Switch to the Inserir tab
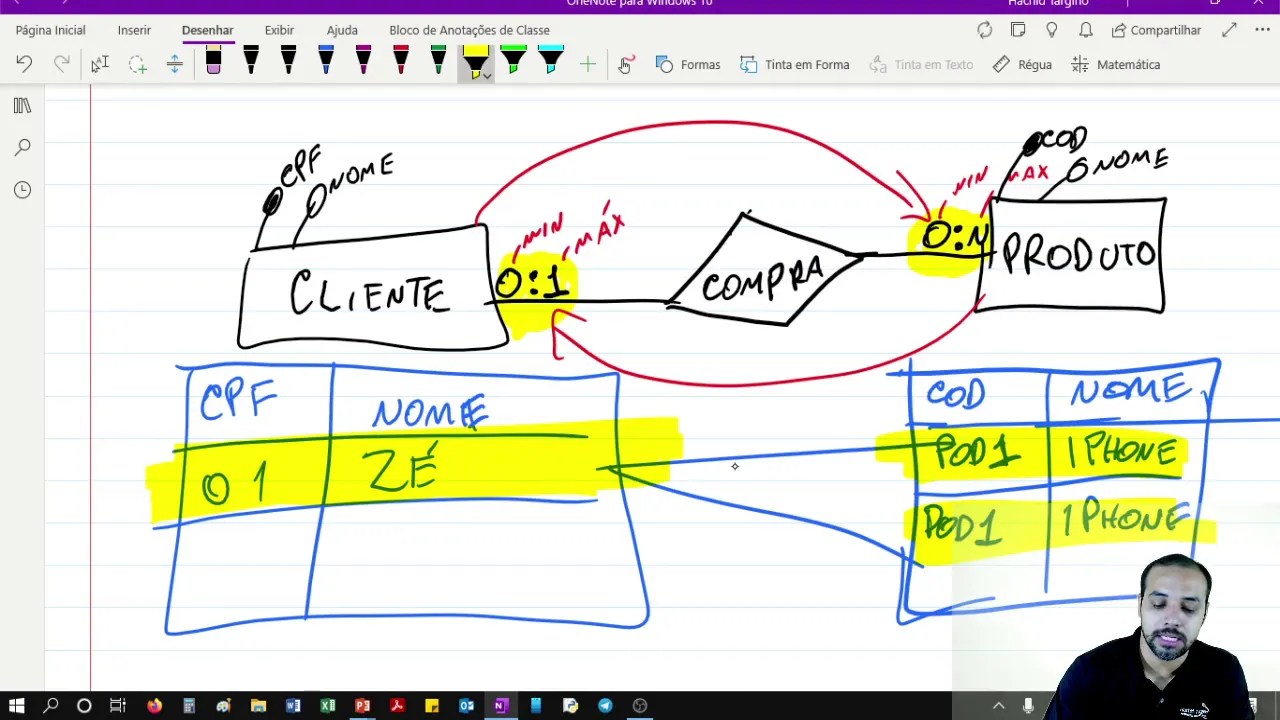 tap(134, 30)
